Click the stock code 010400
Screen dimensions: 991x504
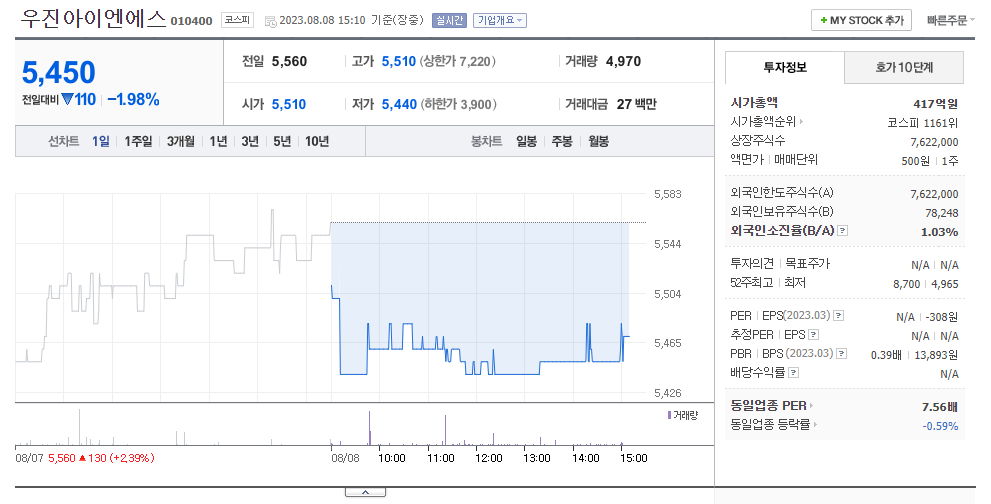[x=192, y=21]
